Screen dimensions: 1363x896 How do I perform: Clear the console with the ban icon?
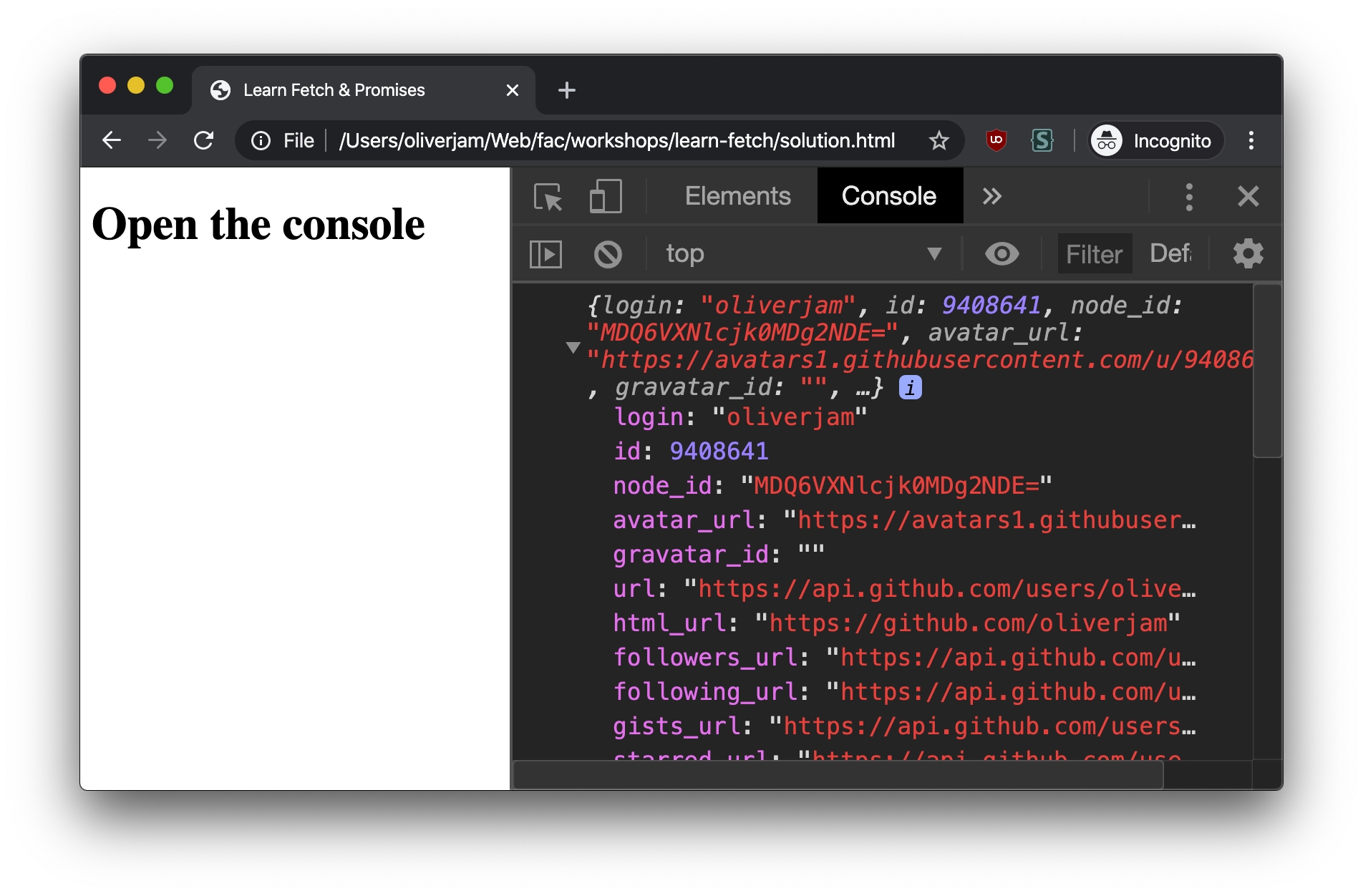tap(608, 254)
